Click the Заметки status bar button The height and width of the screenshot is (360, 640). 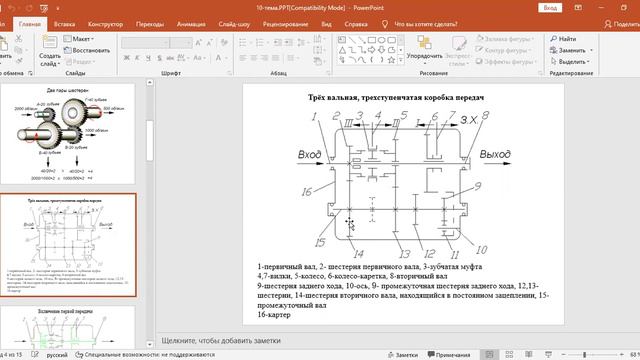click(403, 355)
